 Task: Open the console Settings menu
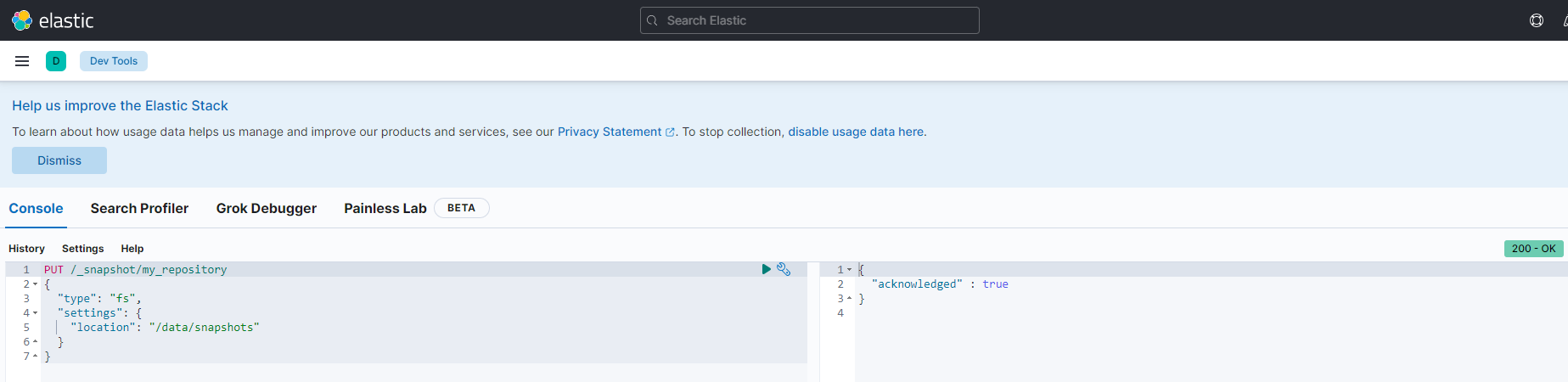(82, 249)
